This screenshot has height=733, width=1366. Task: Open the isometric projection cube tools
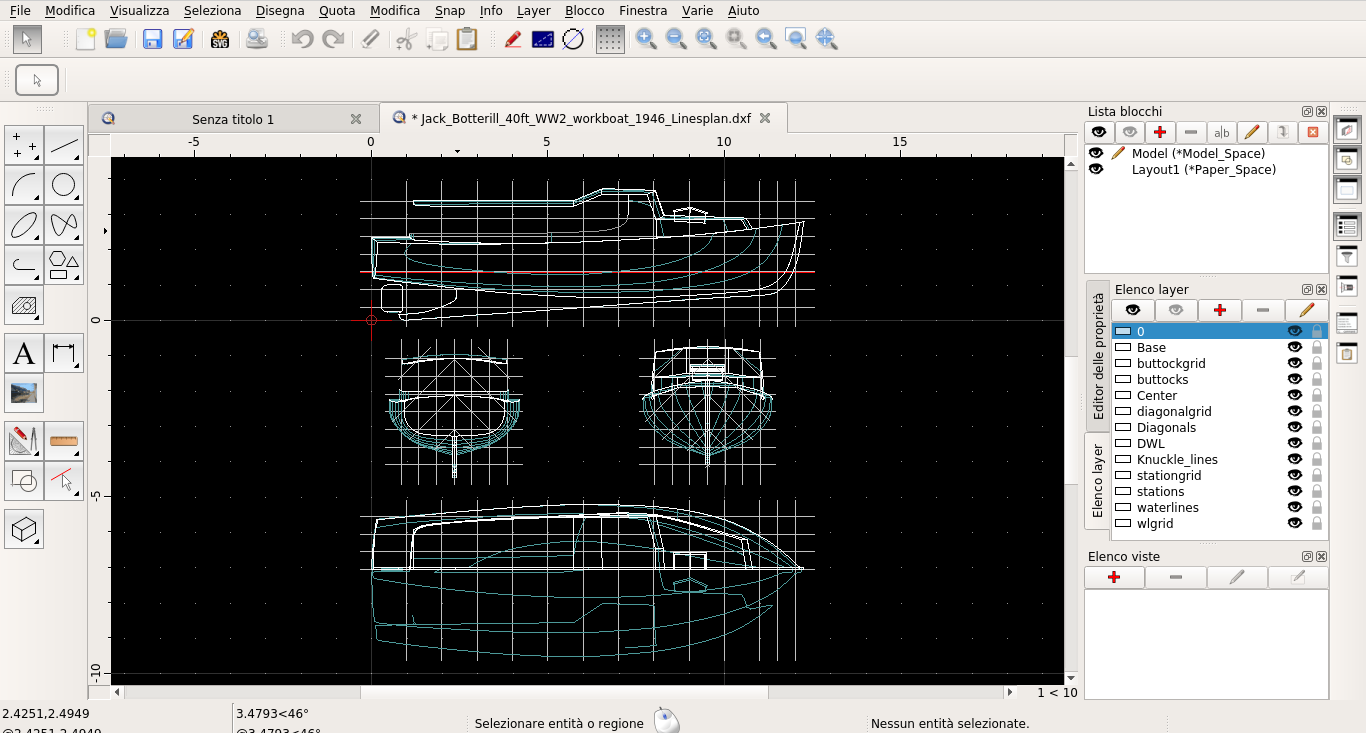[x=24, y=529]
